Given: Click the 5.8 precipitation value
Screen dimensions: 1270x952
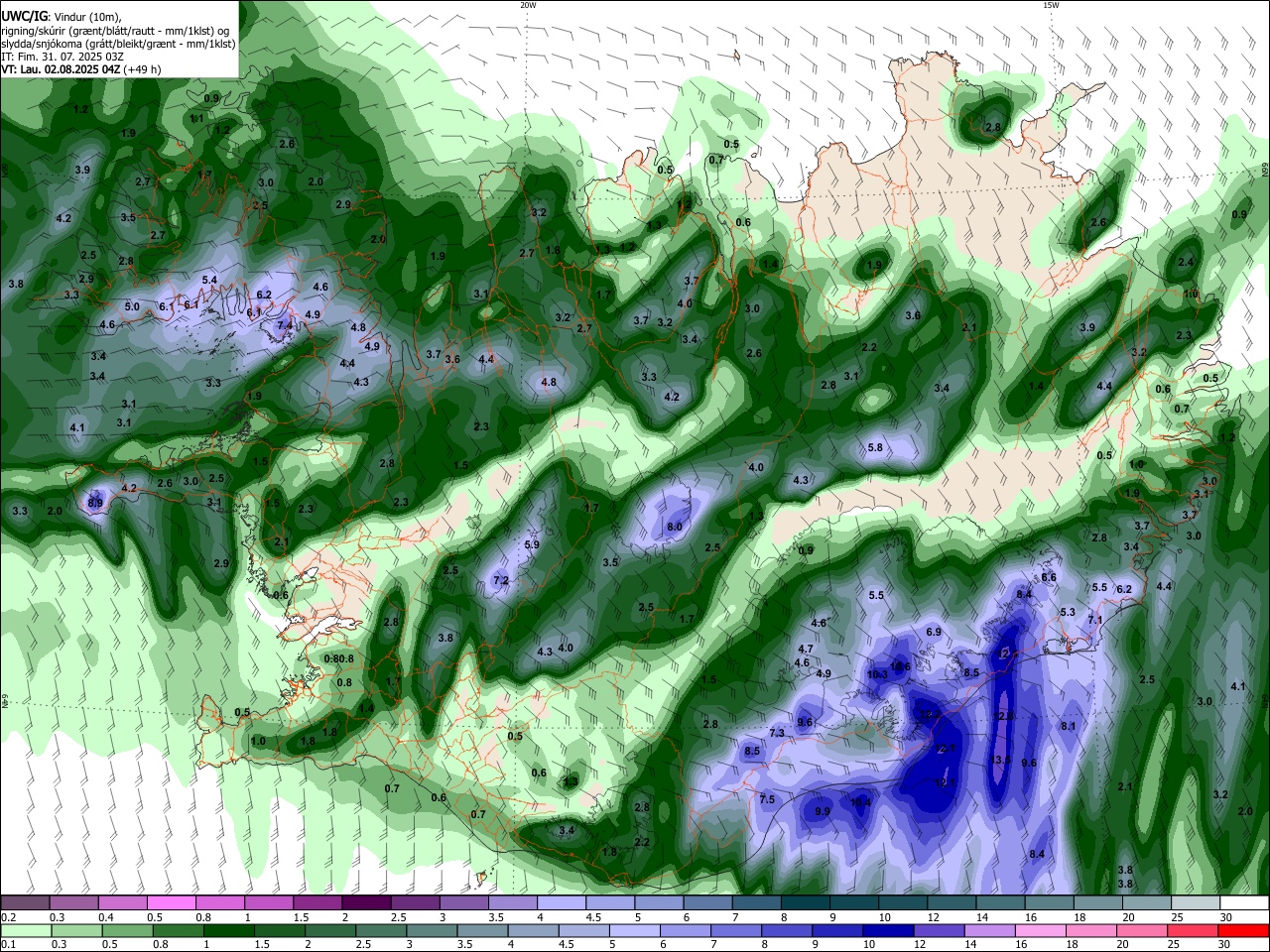Looking at the screenshot, I should [x=875, y=447].
